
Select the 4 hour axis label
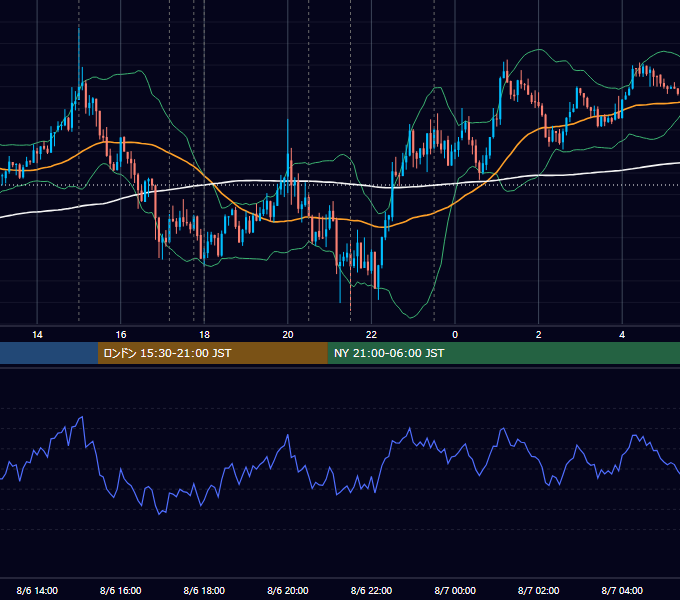coord(622,335)
